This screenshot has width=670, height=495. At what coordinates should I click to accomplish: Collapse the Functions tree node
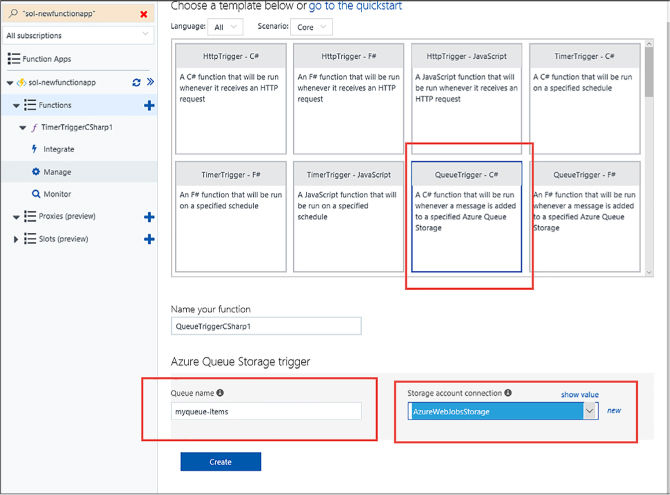click(16, 106)
